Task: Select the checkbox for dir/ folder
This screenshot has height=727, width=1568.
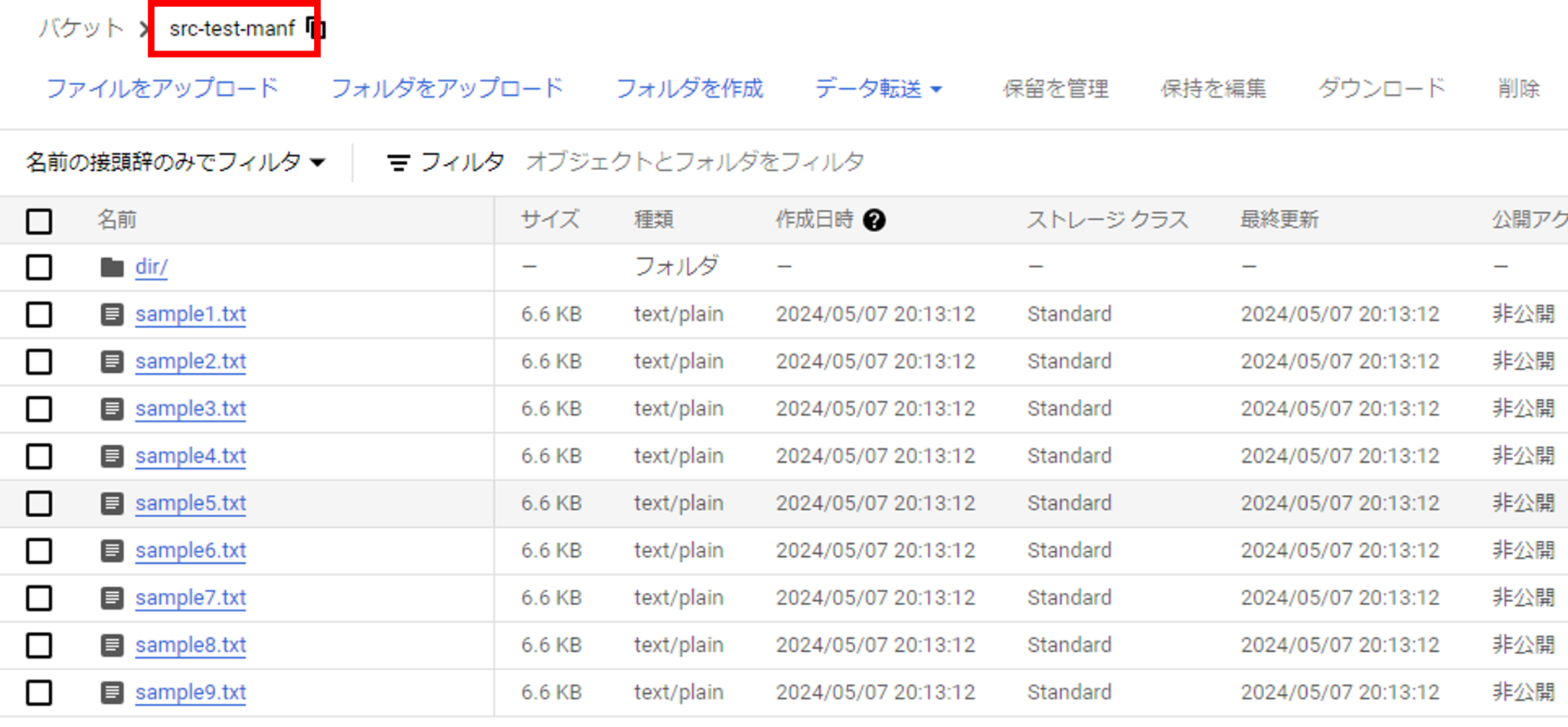Action: click(39, 267)
